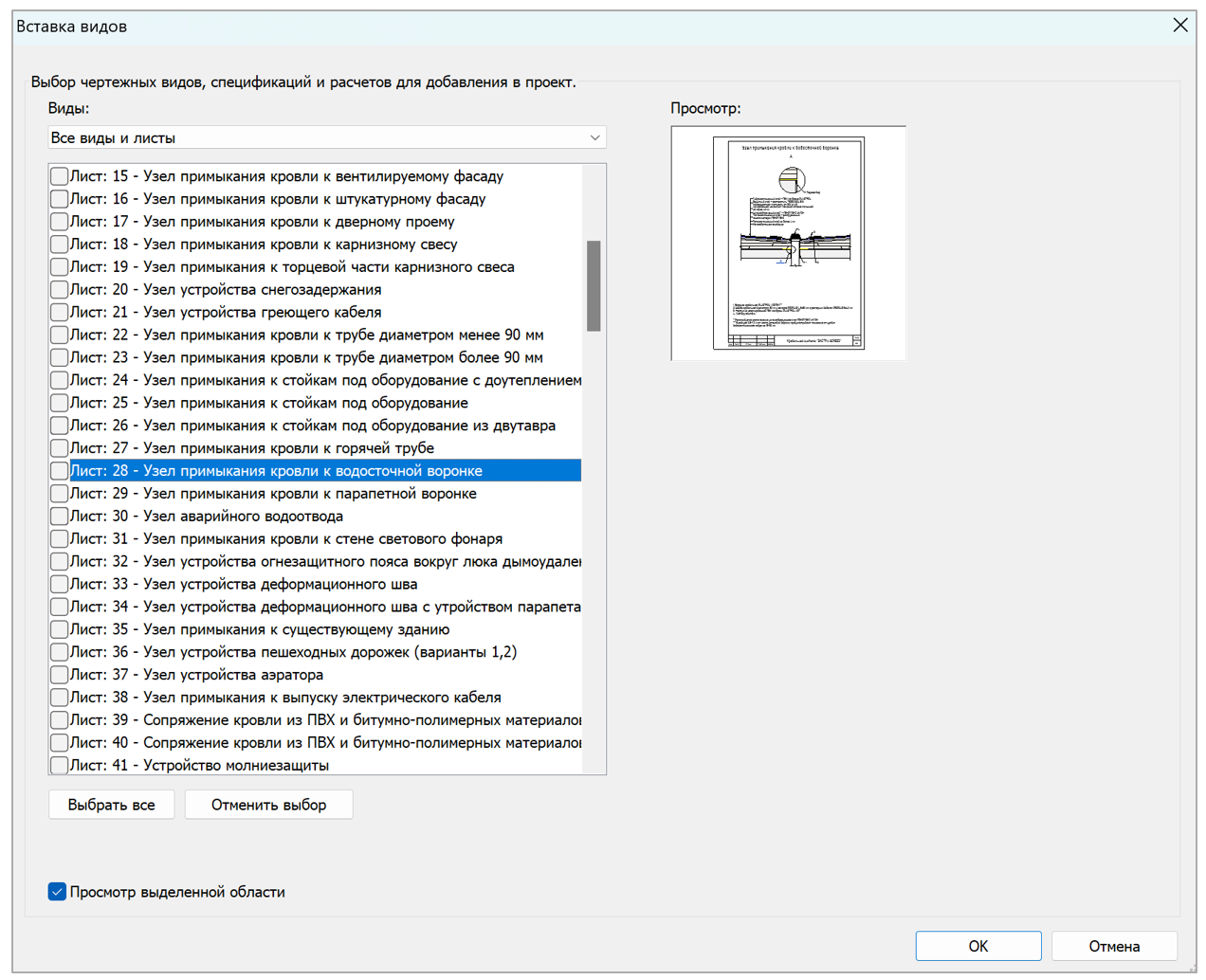The height and width of the screenshot is (980, 1206).
Task: Click the list's vertical scrollbar thumb
Action: coord(594,285)
